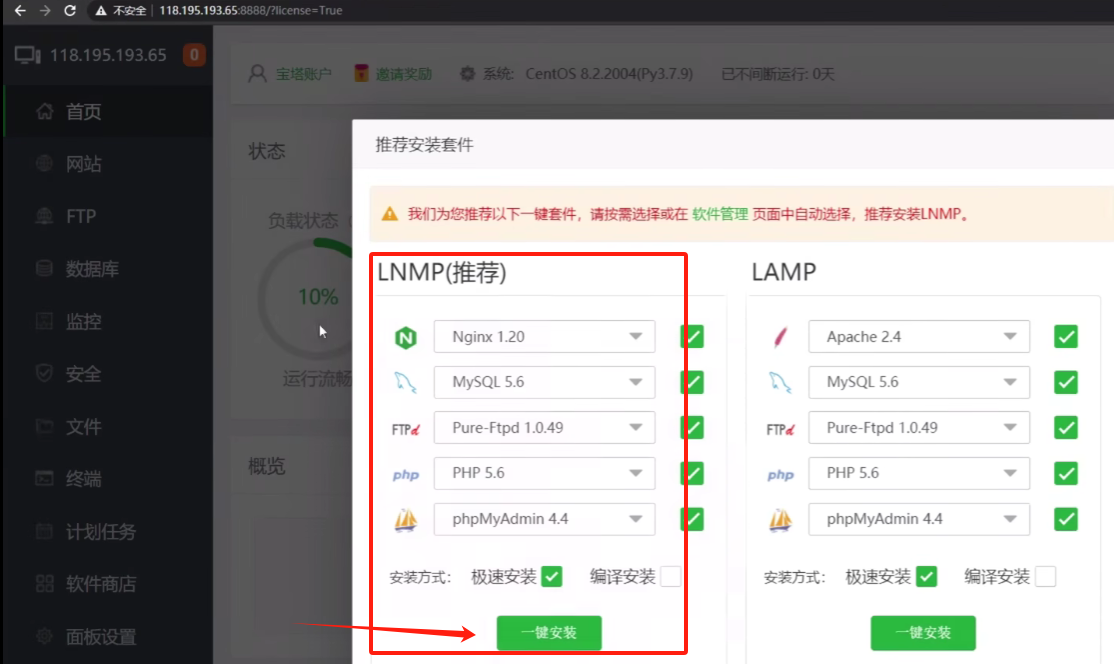Click the system gear icon by CentOS
This screenshot has height=664, width=1114.
[467, 73]
